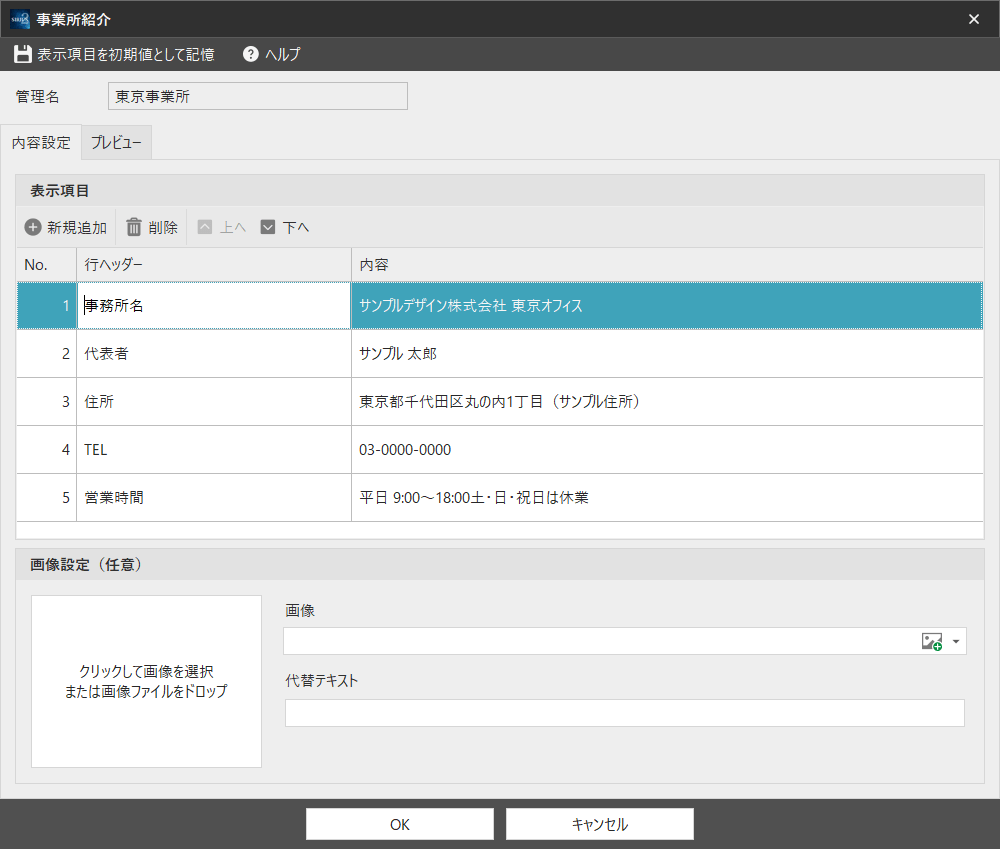This screenshot has width=1000, height=849.
Task: Click the 新規追加 plus icon
Action: pyautogui.click(x=33, y=227)
